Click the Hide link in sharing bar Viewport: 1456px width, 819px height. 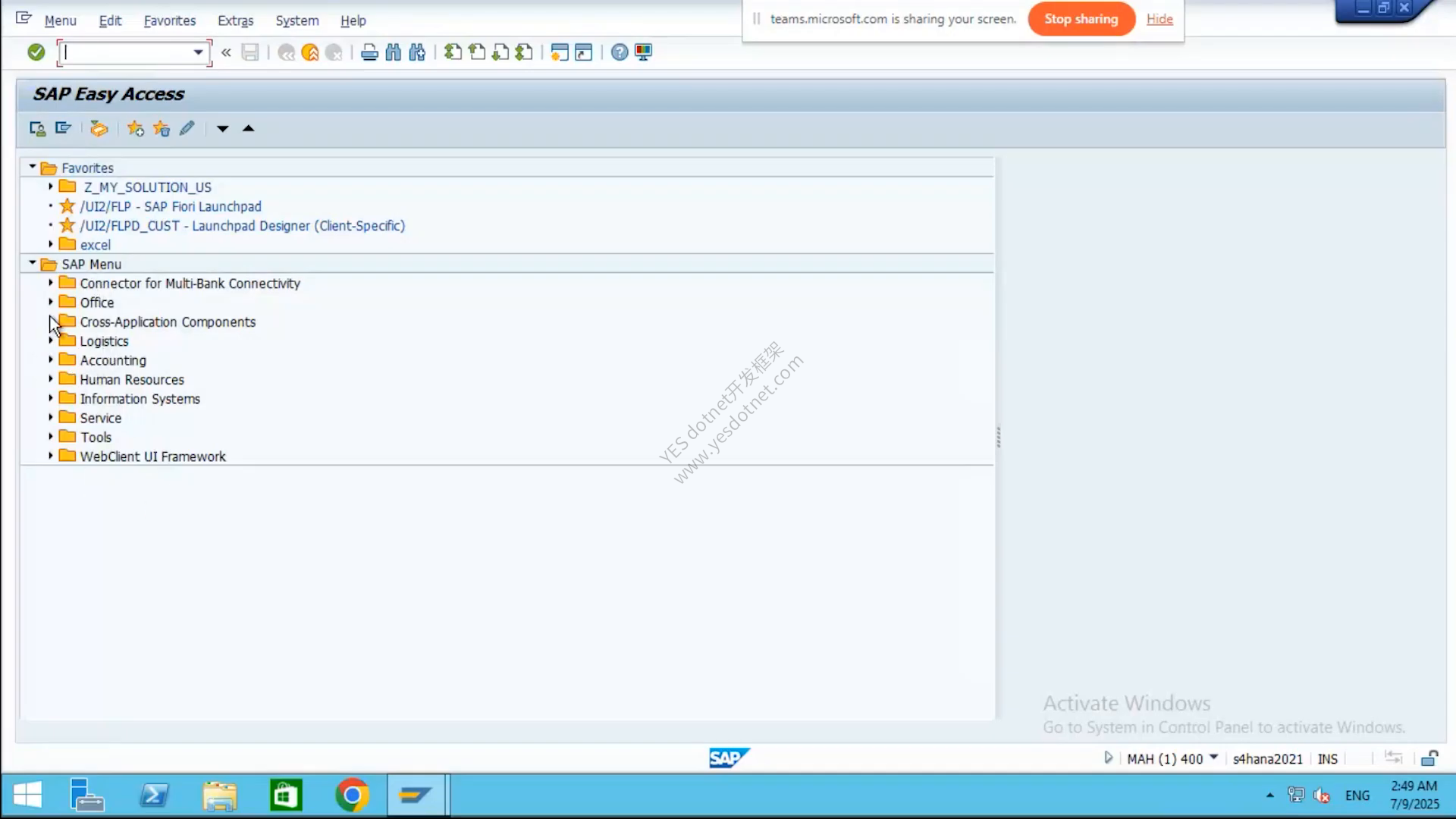(1159, 19)
